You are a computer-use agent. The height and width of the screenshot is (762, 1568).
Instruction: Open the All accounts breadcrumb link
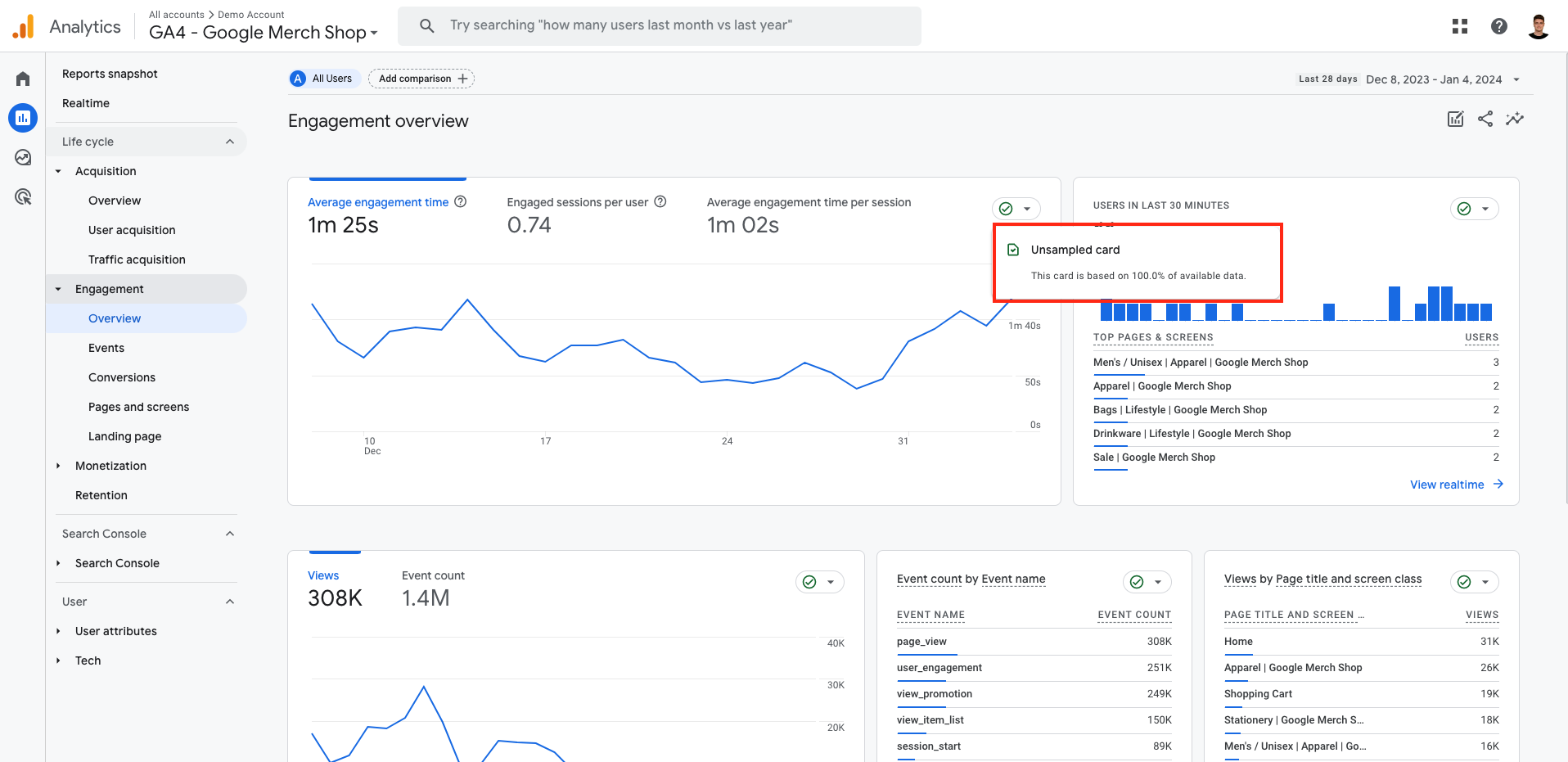(x=177, y=15)
